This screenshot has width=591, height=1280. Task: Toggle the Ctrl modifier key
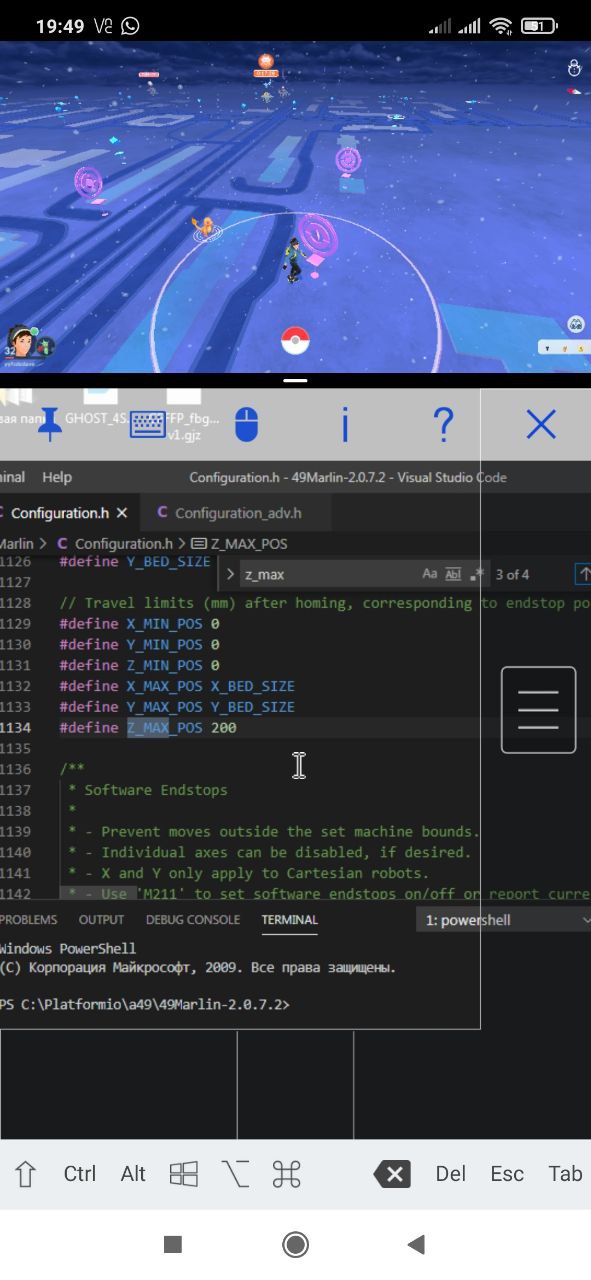(80, 1174)
